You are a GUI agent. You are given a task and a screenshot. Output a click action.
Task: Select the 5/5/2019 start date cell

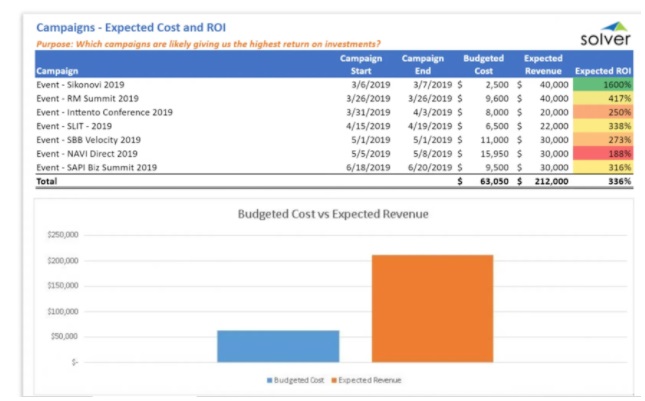(371, 154)
